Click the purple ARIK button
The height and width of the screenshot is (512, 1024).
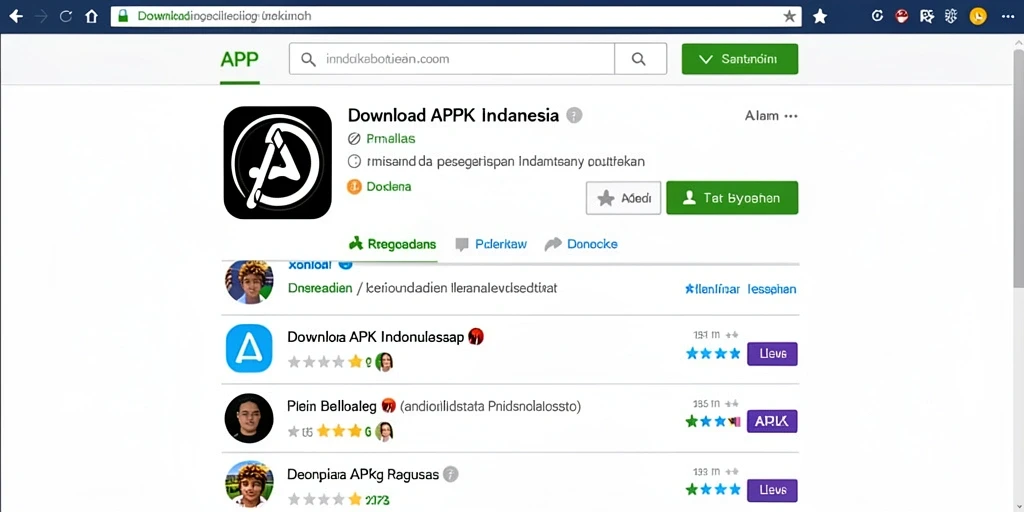pyautogui.click(x=772, y=422)
